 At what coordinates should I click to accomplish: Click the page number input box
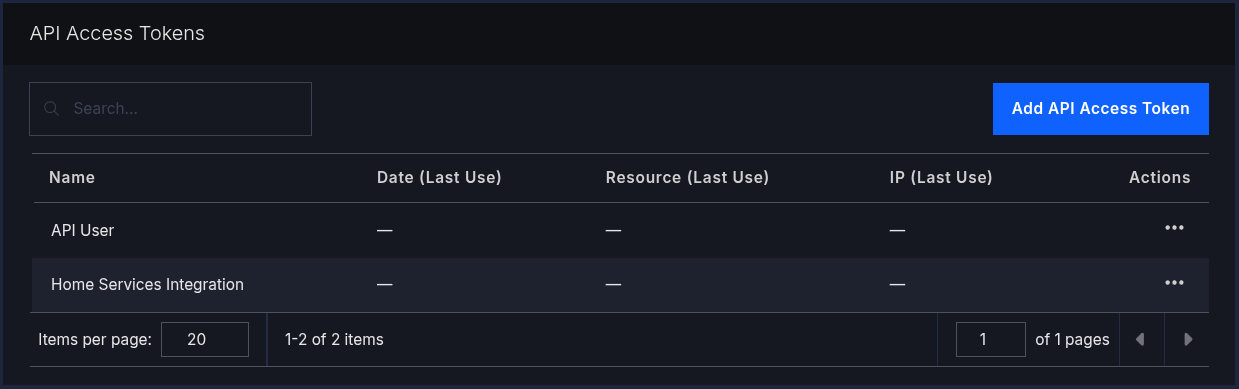click(x=991, y=340)
